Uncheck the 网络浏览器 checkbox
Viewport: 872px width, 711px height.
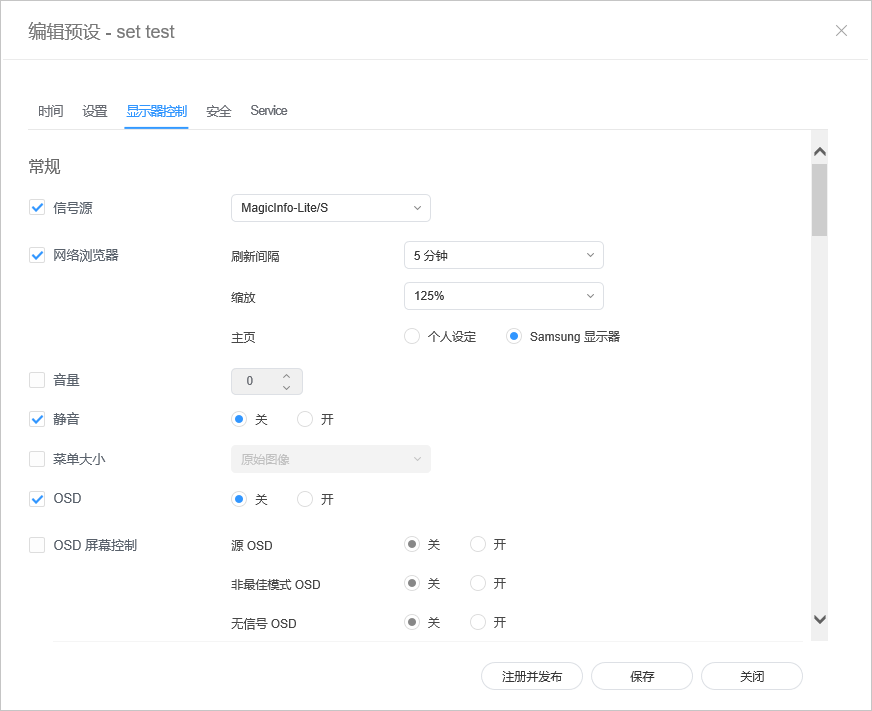point(37,255)
